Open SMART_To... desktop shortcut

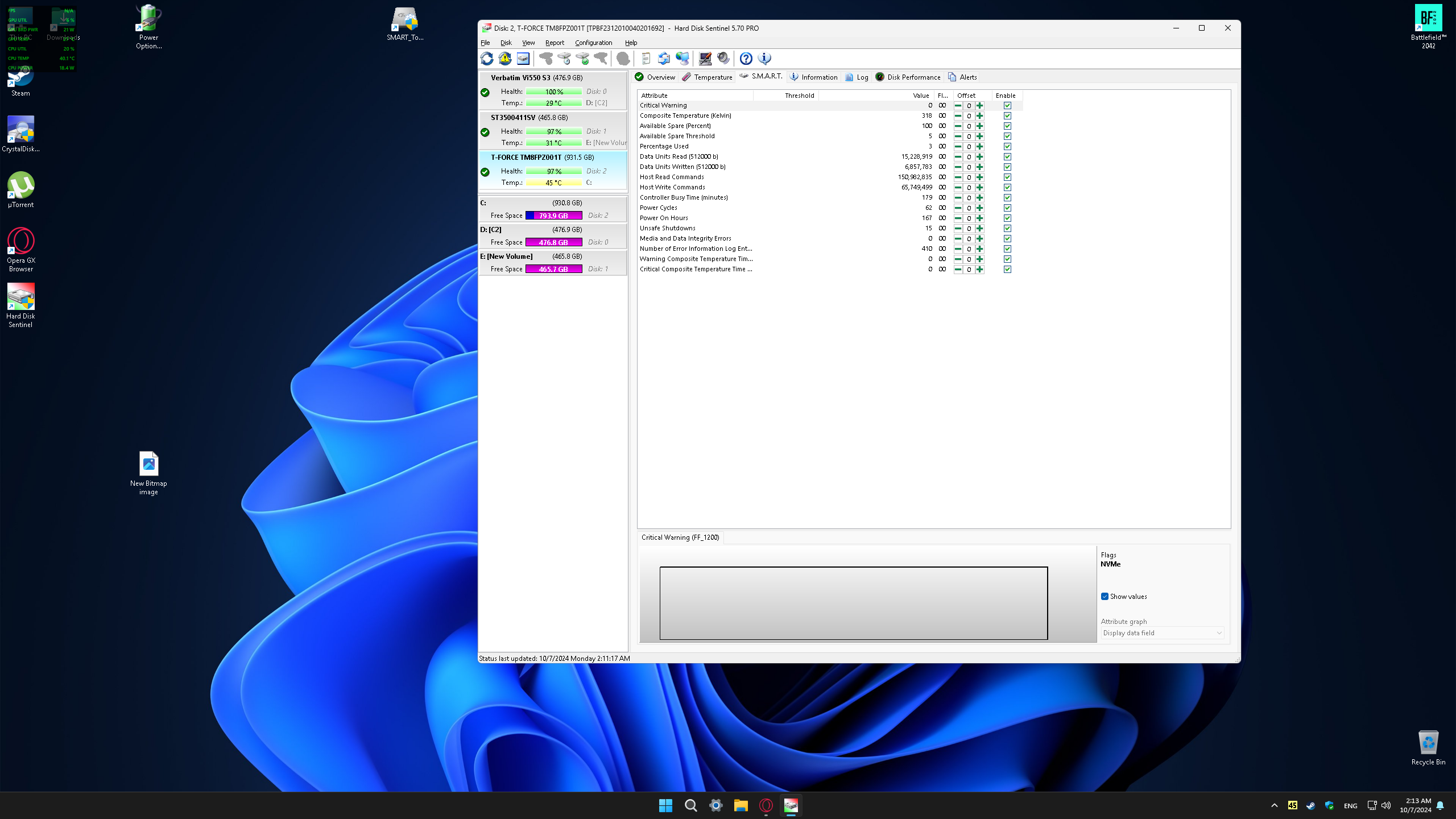point(405,25)
